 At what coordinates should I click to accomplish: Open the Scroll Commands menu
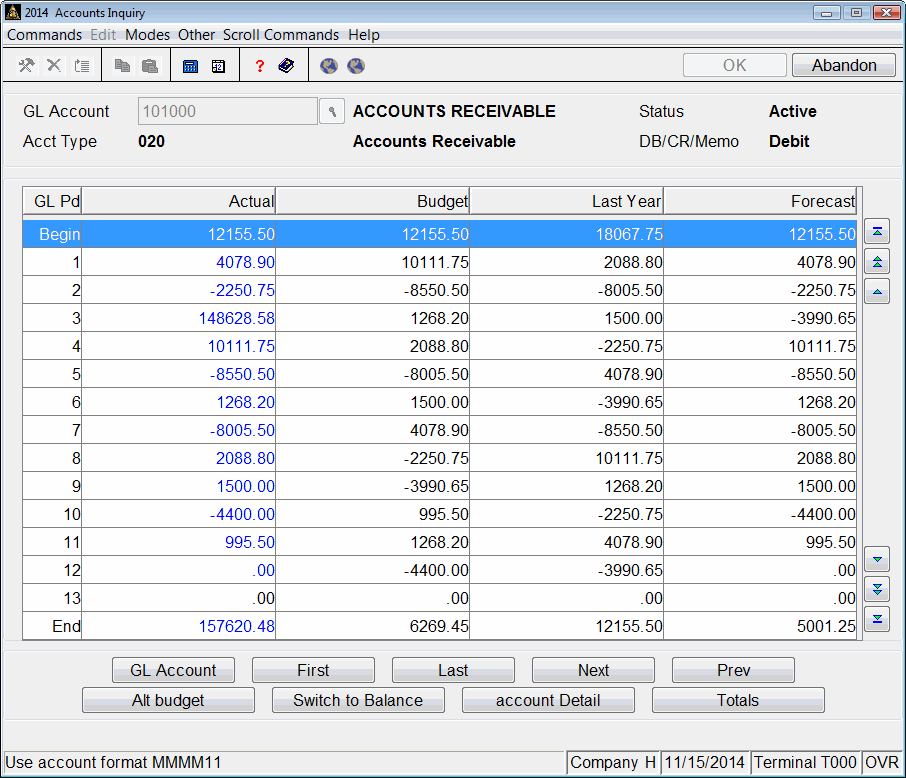coord(281,35)
